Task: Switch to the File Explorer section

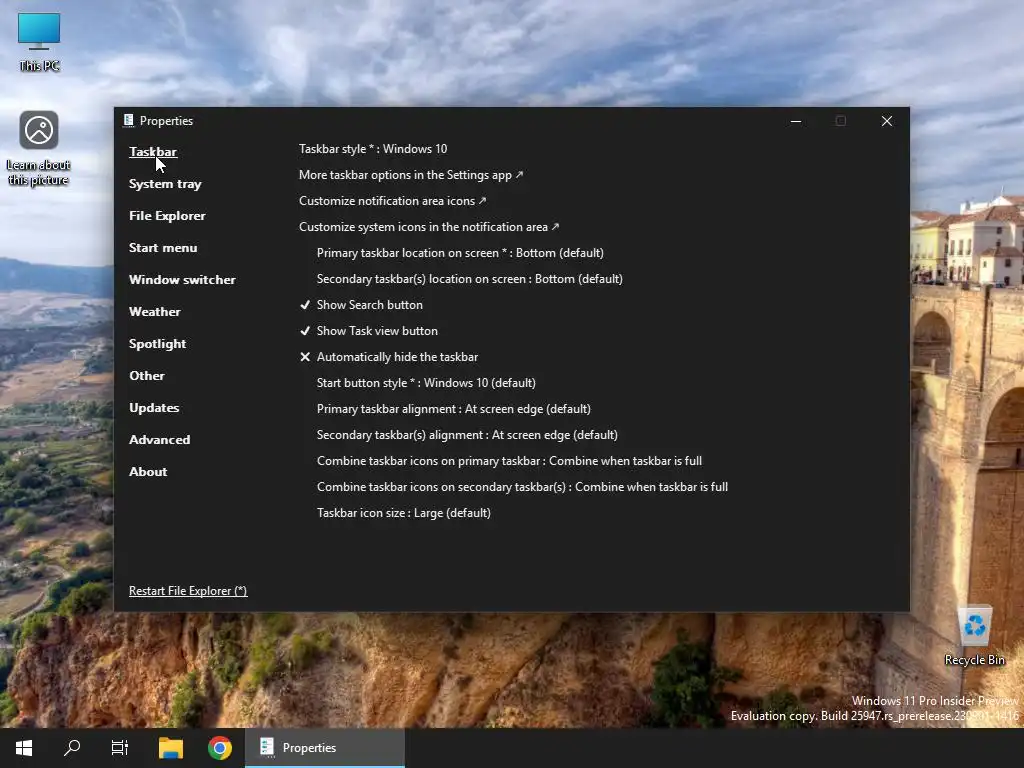Action: click(167, 216)
